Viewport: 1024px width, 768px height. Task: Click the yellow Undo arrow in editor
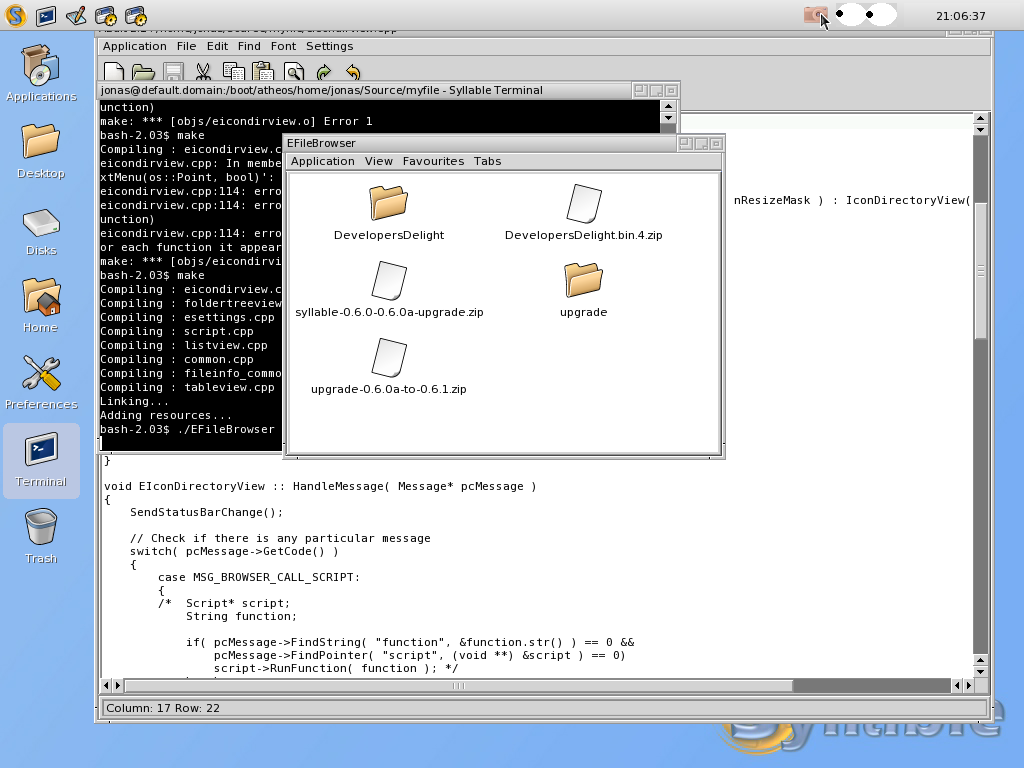coord(353,72)
